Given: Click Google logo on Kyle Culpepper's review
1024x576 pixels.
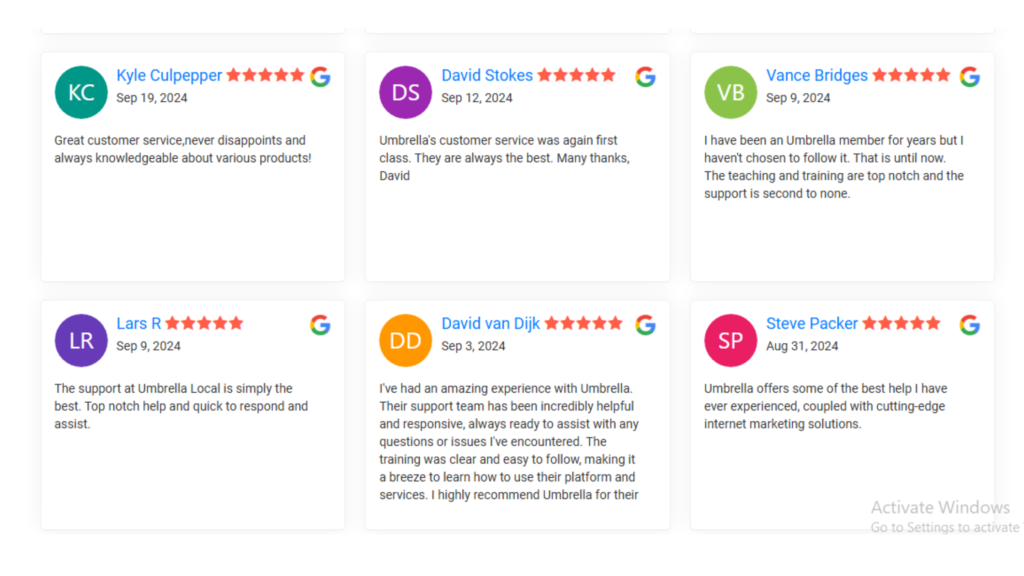Looking at the screenshot, I should 320,76.
